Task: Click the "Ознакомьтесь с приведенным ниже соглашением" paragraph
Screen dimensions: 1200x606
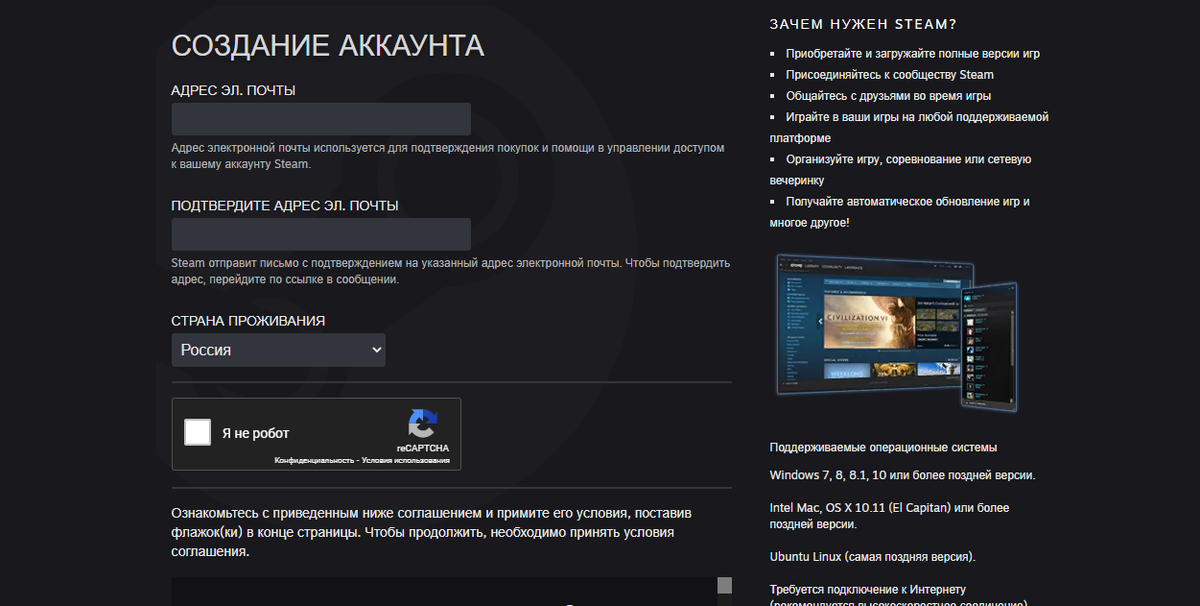Action: pos(431,532)
